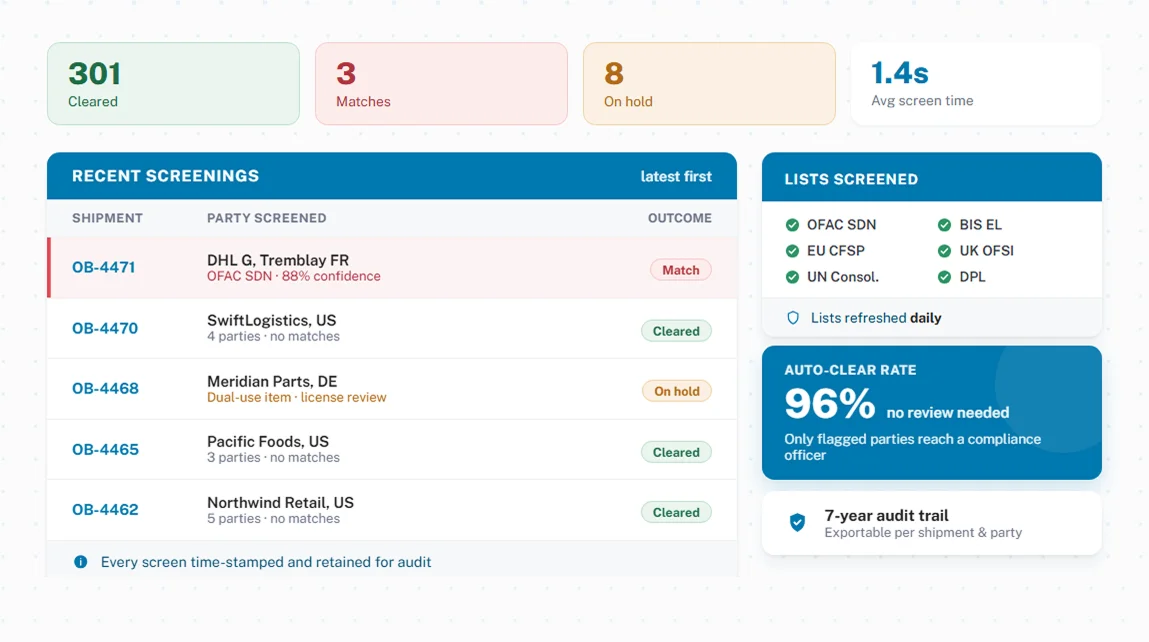The width and height of the screenshot is (1149, 642).
Task: Click the SHIPMENT column header
Action: click(x=107, y=218)
